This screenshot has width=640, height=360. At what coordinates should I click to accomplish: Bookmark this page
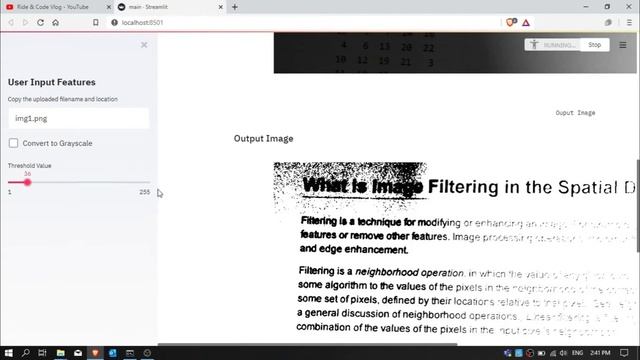coord(96,22)
